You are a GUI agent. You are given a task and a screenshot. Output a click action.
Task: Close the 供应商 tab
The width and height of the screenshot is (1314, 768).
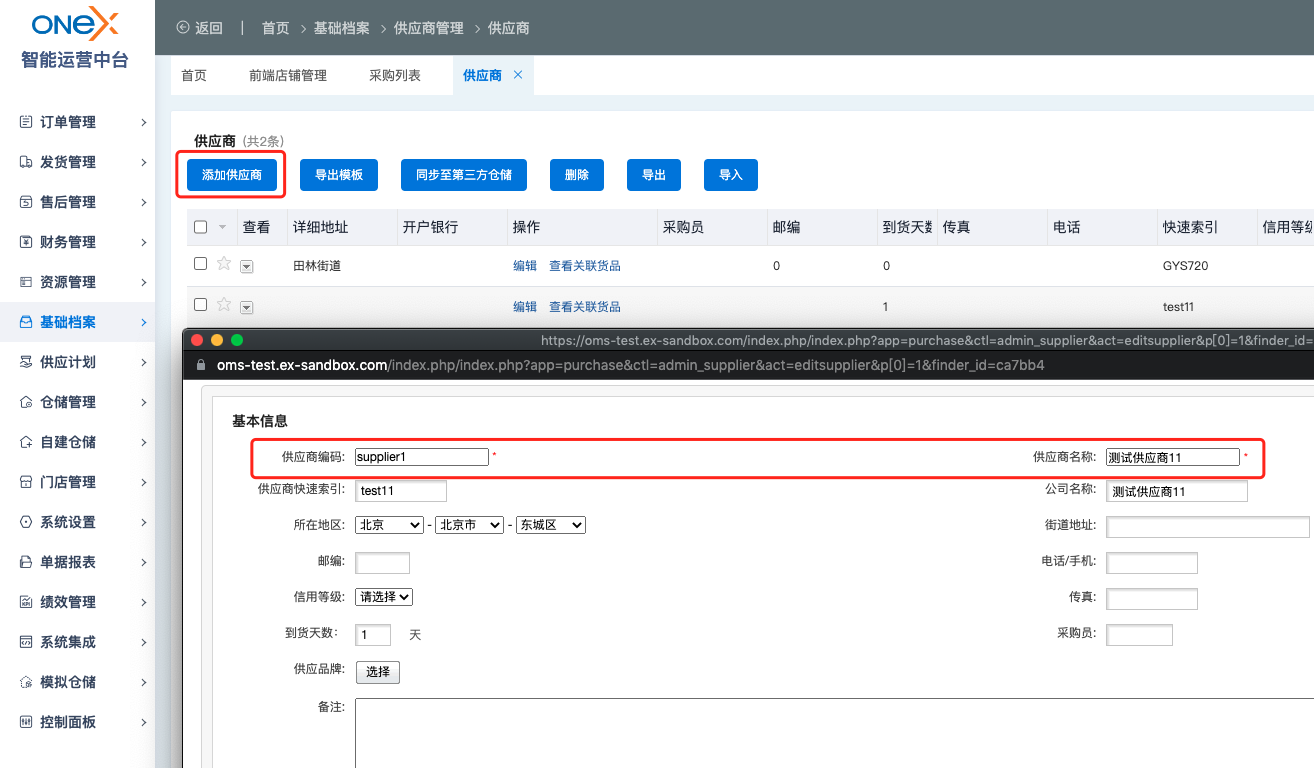[x=518, y=75]
